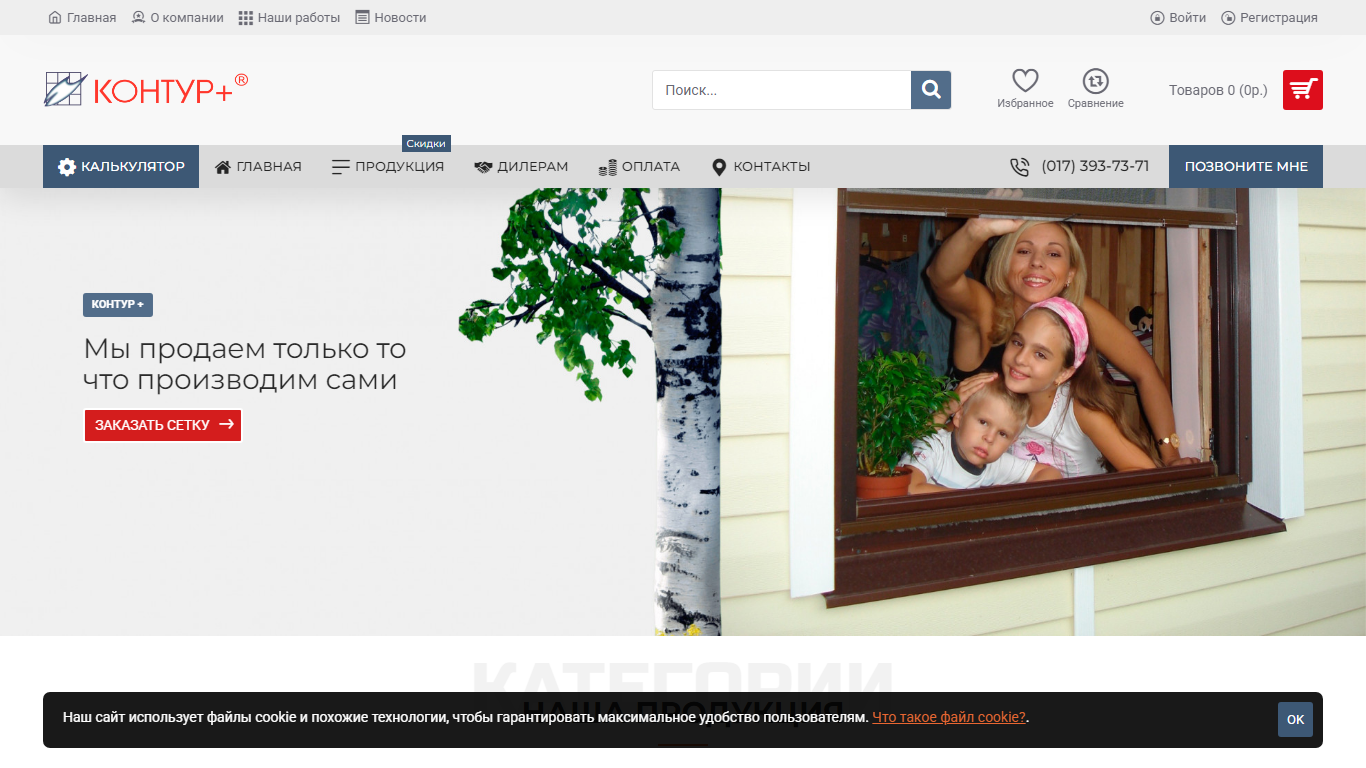Image resolution: width=1366 pixels, height=768 pixels.
Task: Click the Сравнение label
Action: [x=1095, y=103]
